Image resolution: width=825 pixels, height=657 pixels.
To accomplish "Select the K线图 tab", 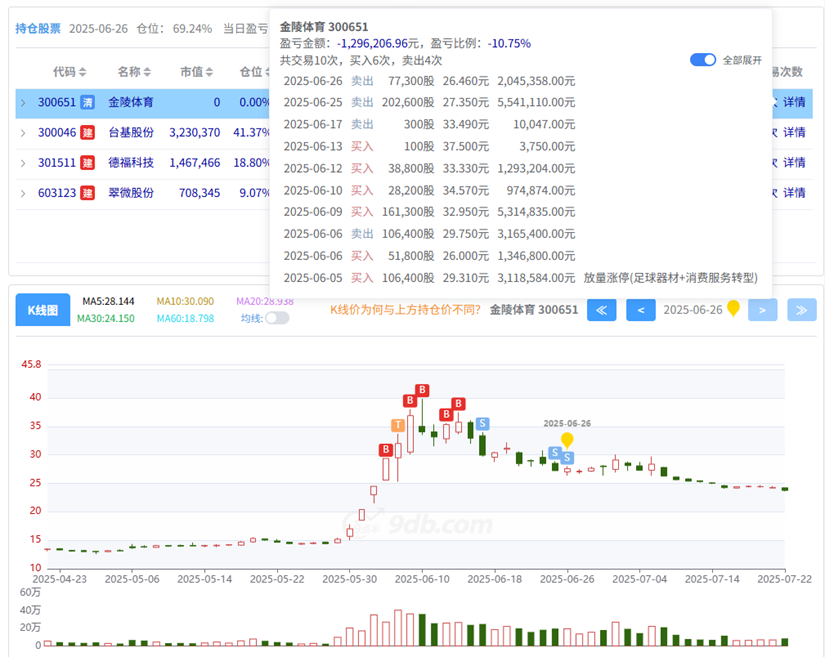I will [43, 310].
